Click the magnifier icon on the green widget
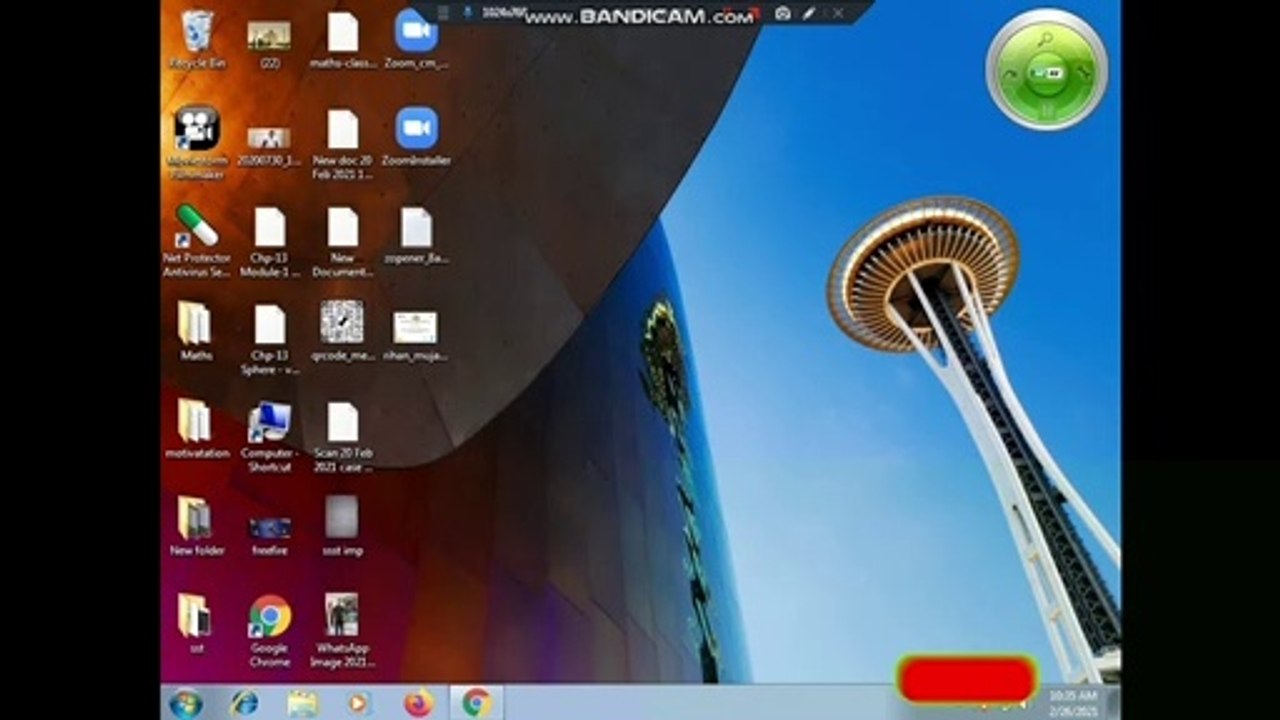The image size is (1280, 720). [x=1045, y=39]
